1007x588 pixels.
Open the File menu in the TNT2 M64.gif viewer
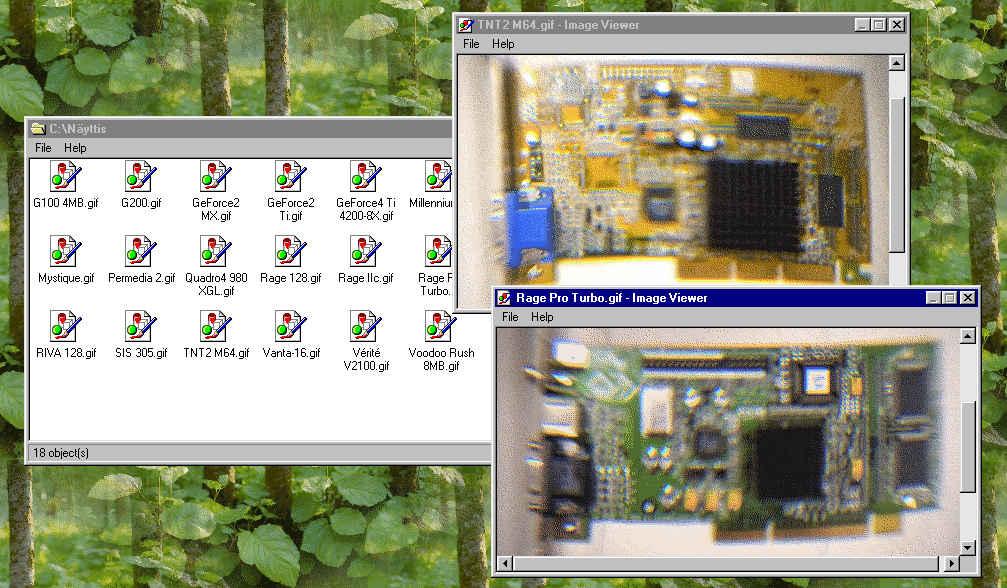point(471,44)
